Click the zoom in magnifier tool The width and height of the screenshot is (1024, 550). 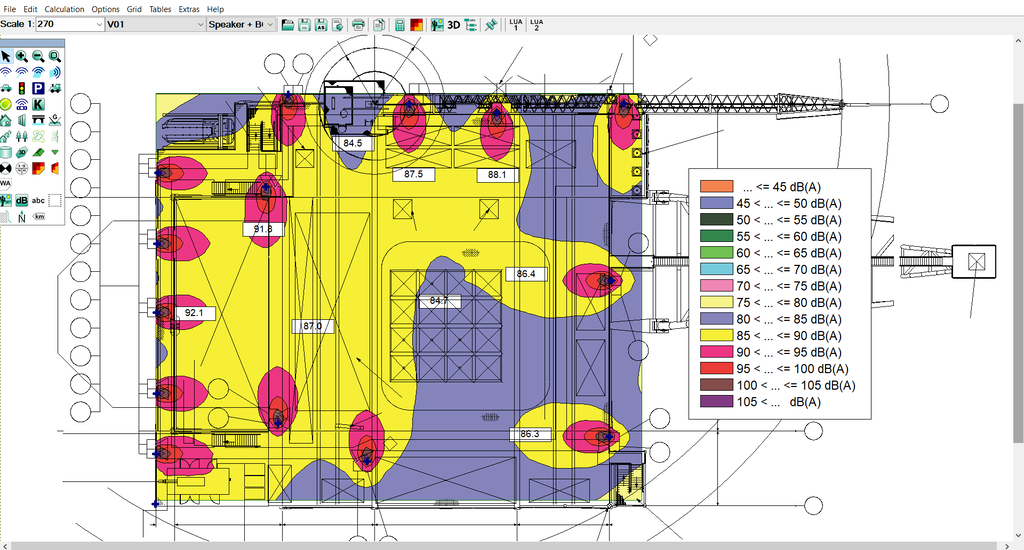22,57
